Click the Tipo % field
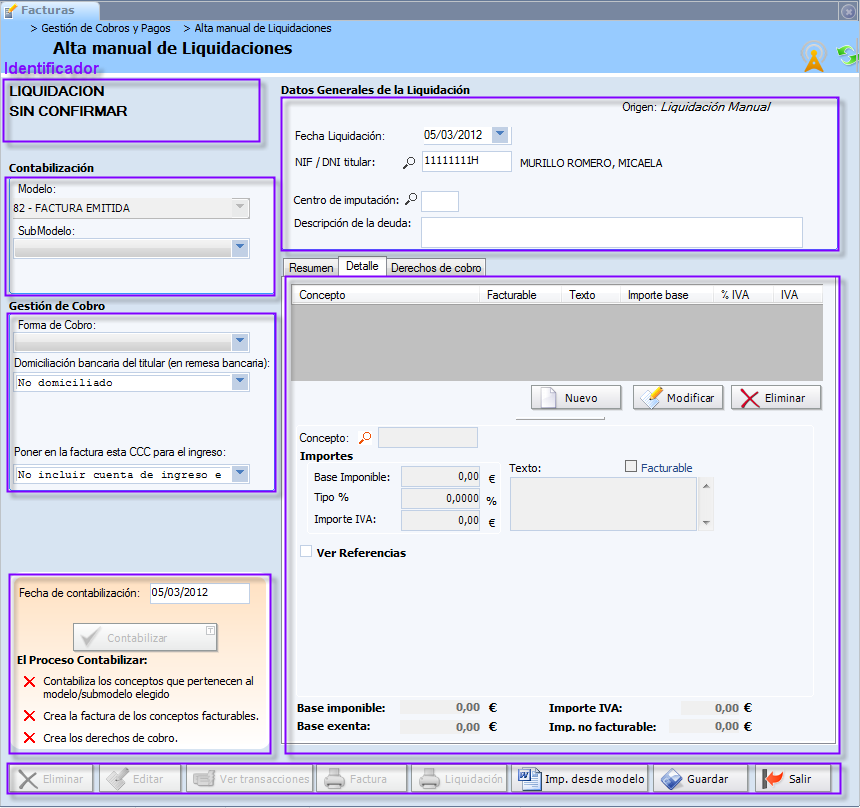The width and height of the screenshot is (860, 808). (x=440, y=499)
